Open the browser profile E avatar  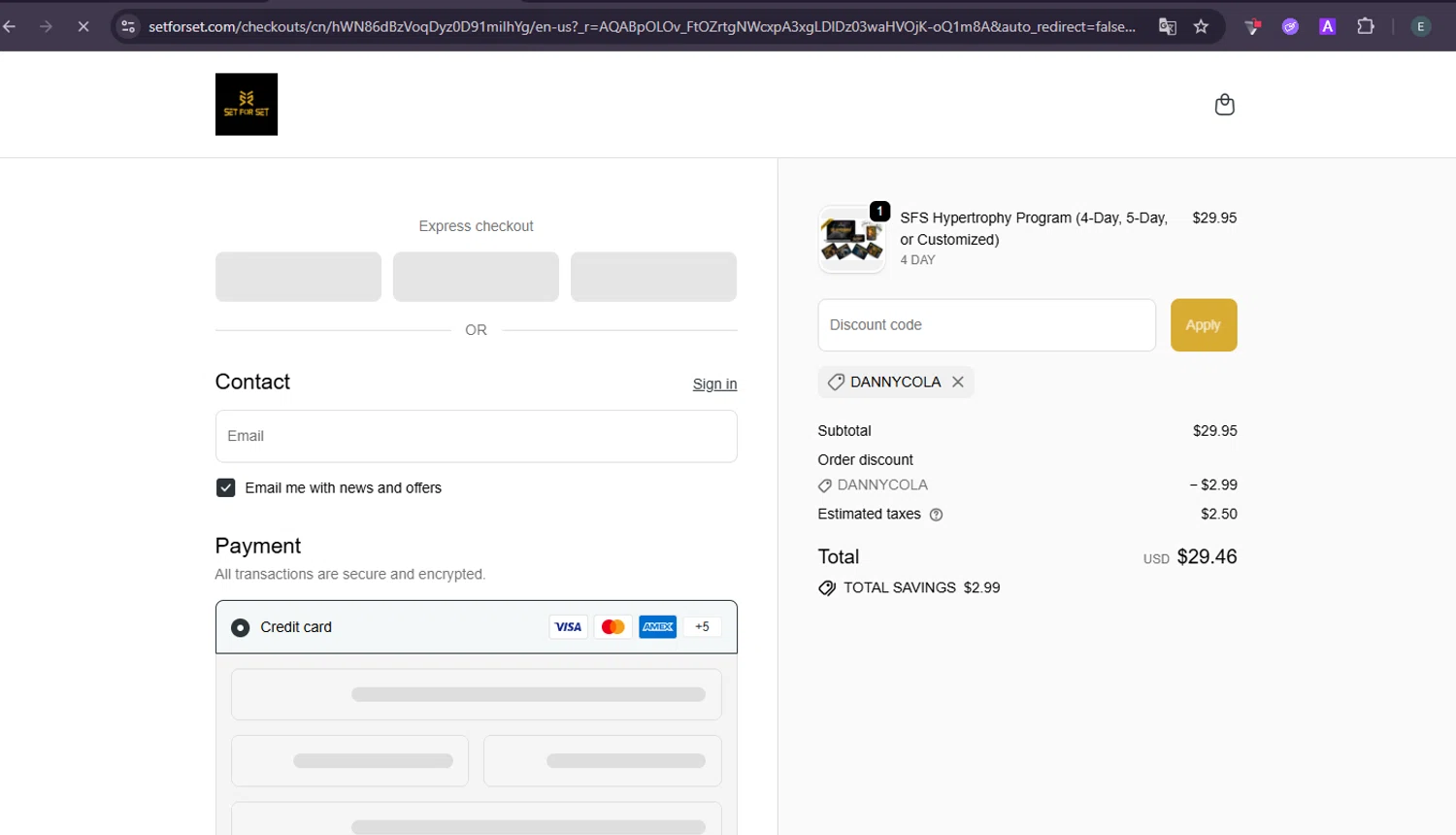coord(1420,26)
